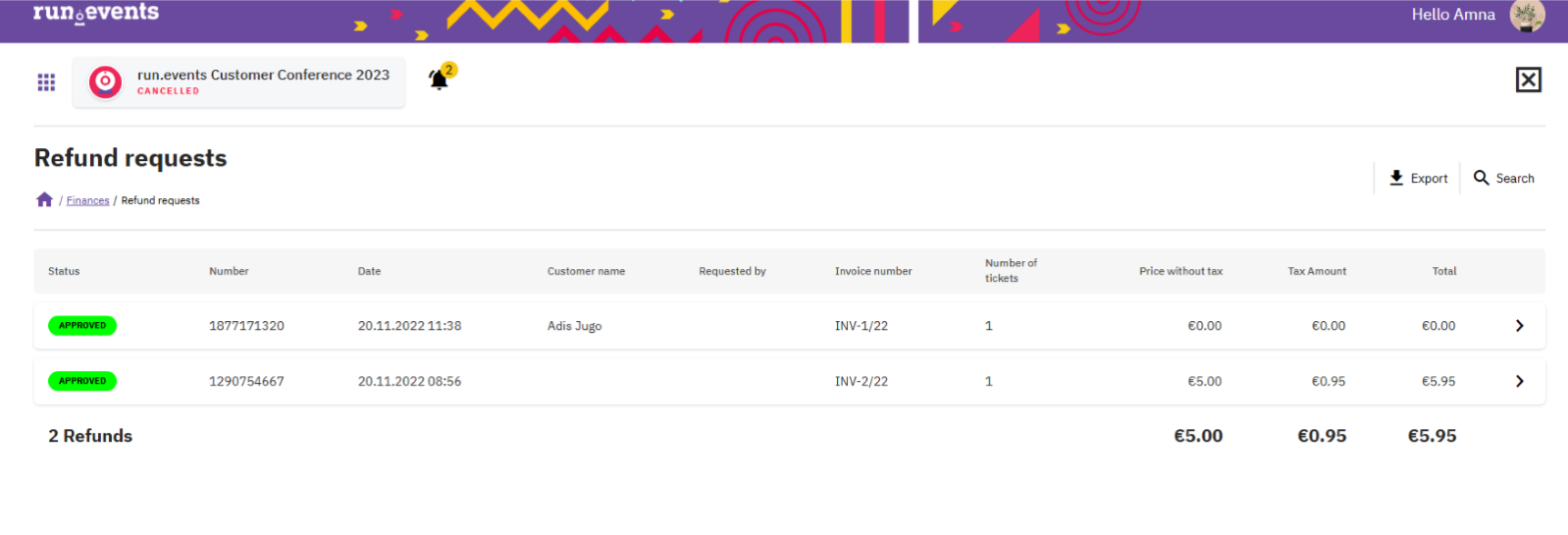Click APPROVED badge for refund 1877171320
The height and width of the screenshot is (535, 1568).
82,326
